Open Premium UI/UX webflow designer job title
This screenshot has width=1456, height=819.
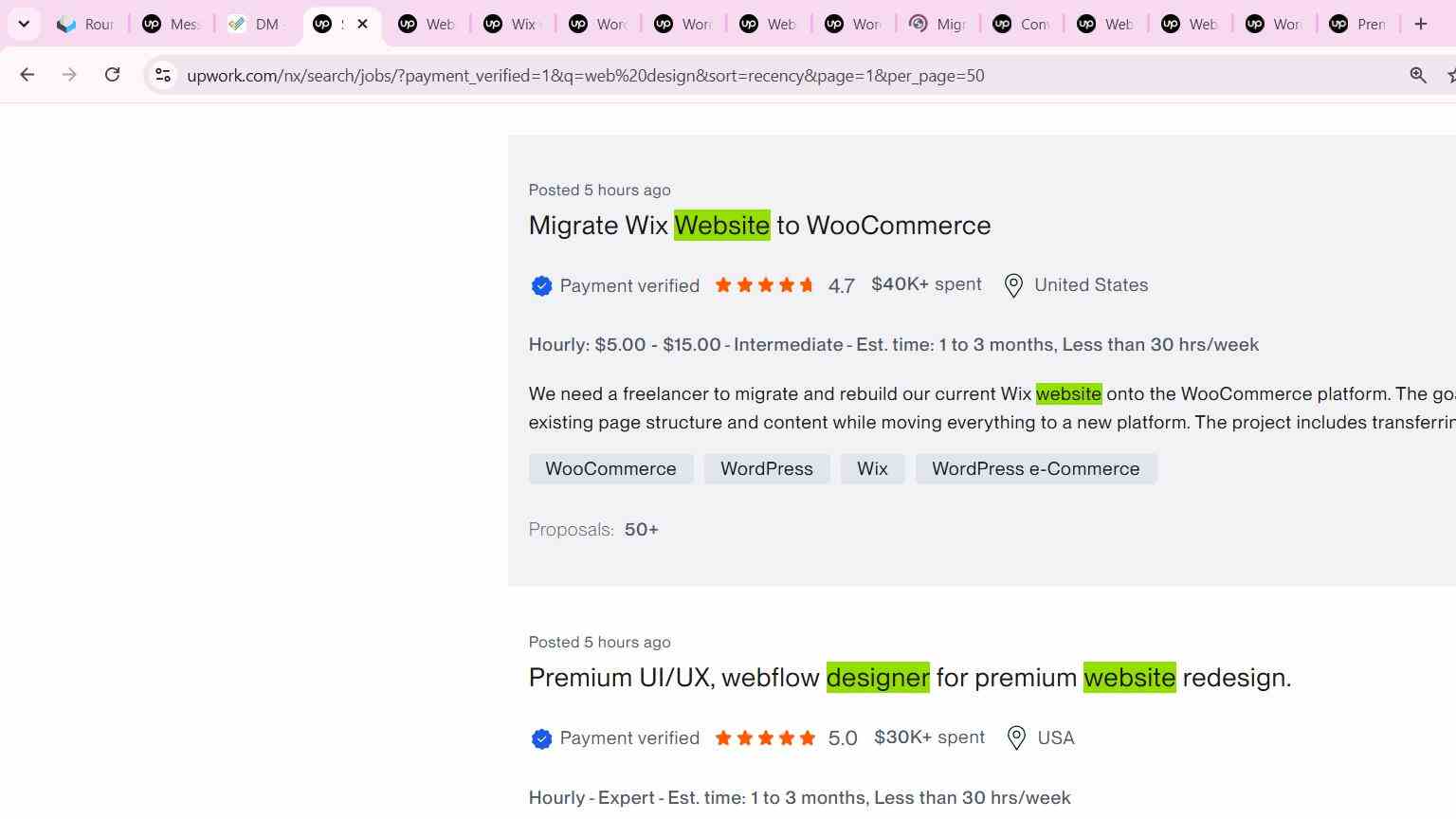pyautogui.click(x=910, y=678)
